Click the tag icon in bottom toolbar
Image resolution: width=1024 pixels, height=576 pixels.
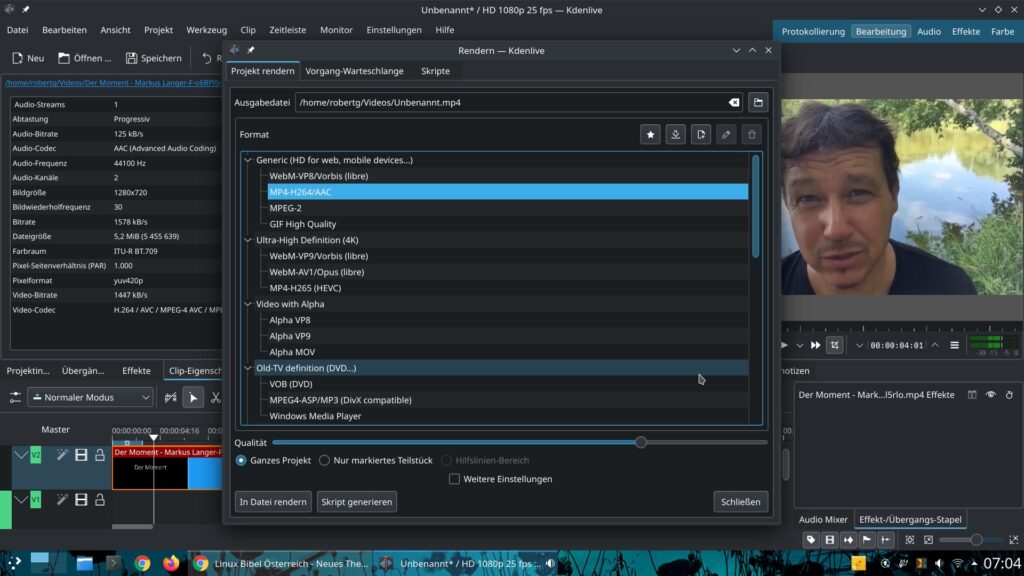[x=811, y=540]
